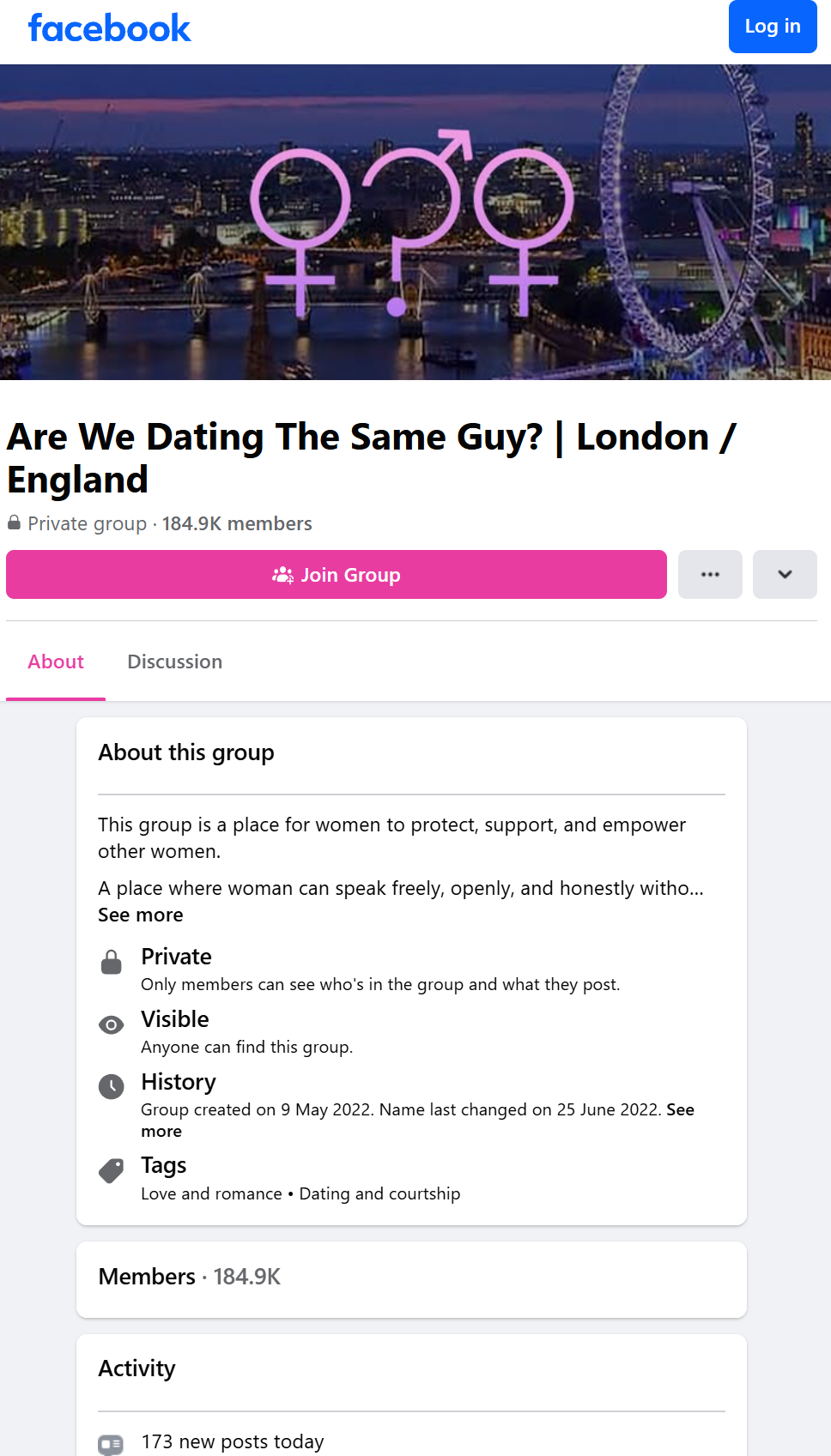Click the new posts activity icon
The image size is (831, 1456).
click(112, 1445)
